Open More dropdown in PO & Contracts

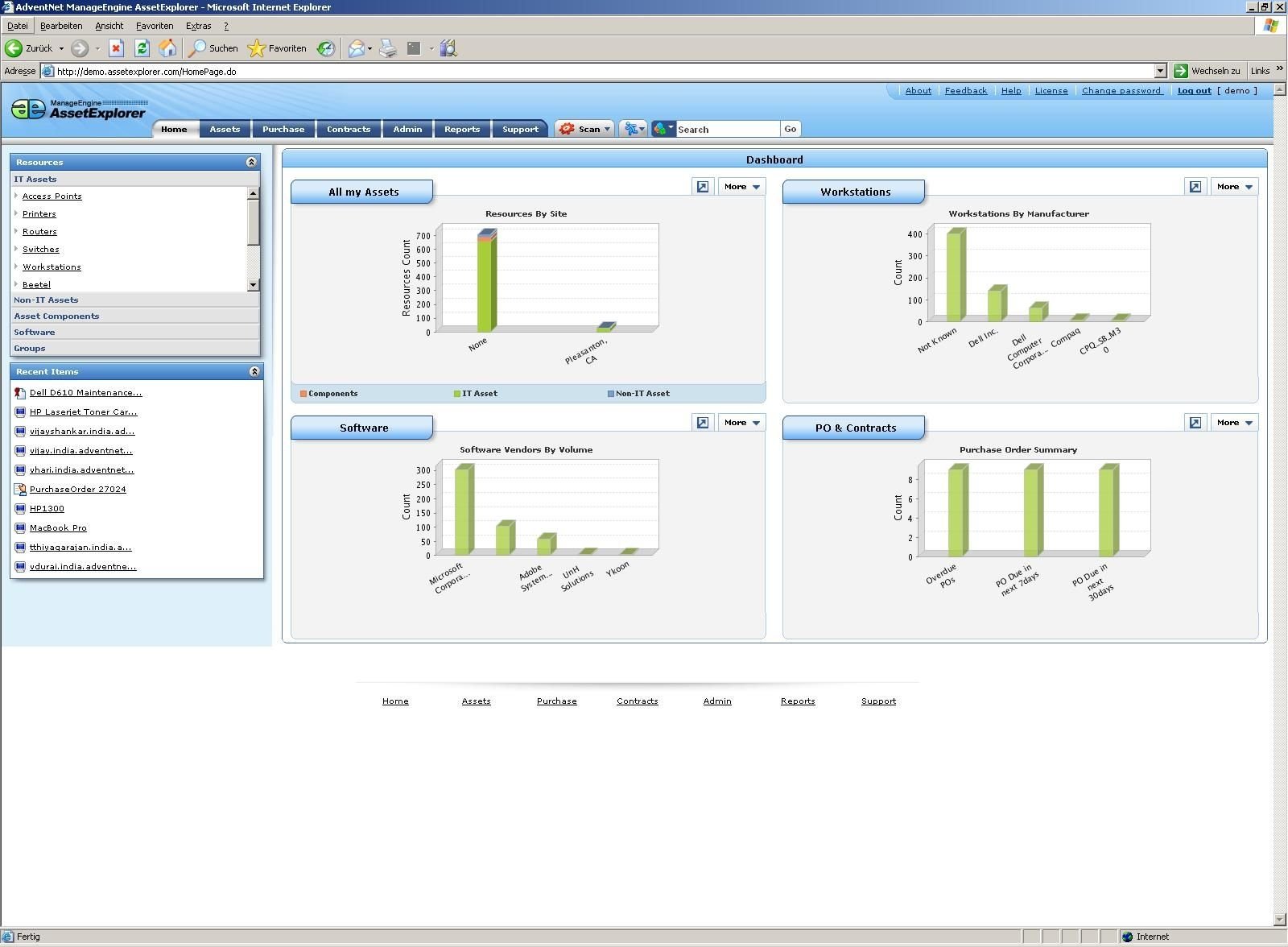click(1233, 423)
